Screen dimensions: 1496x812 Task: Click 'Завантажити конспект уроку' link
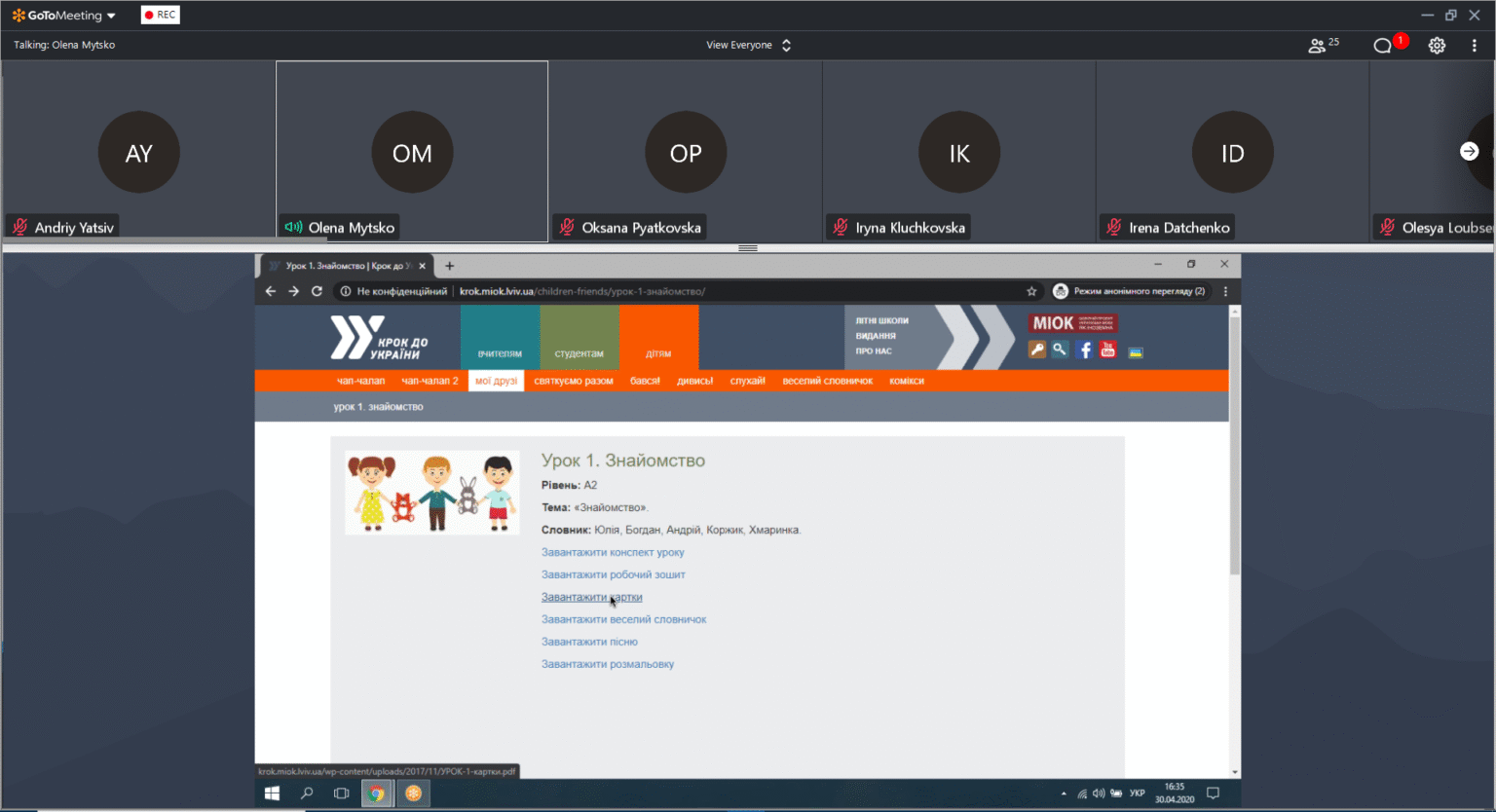(613, 552)
